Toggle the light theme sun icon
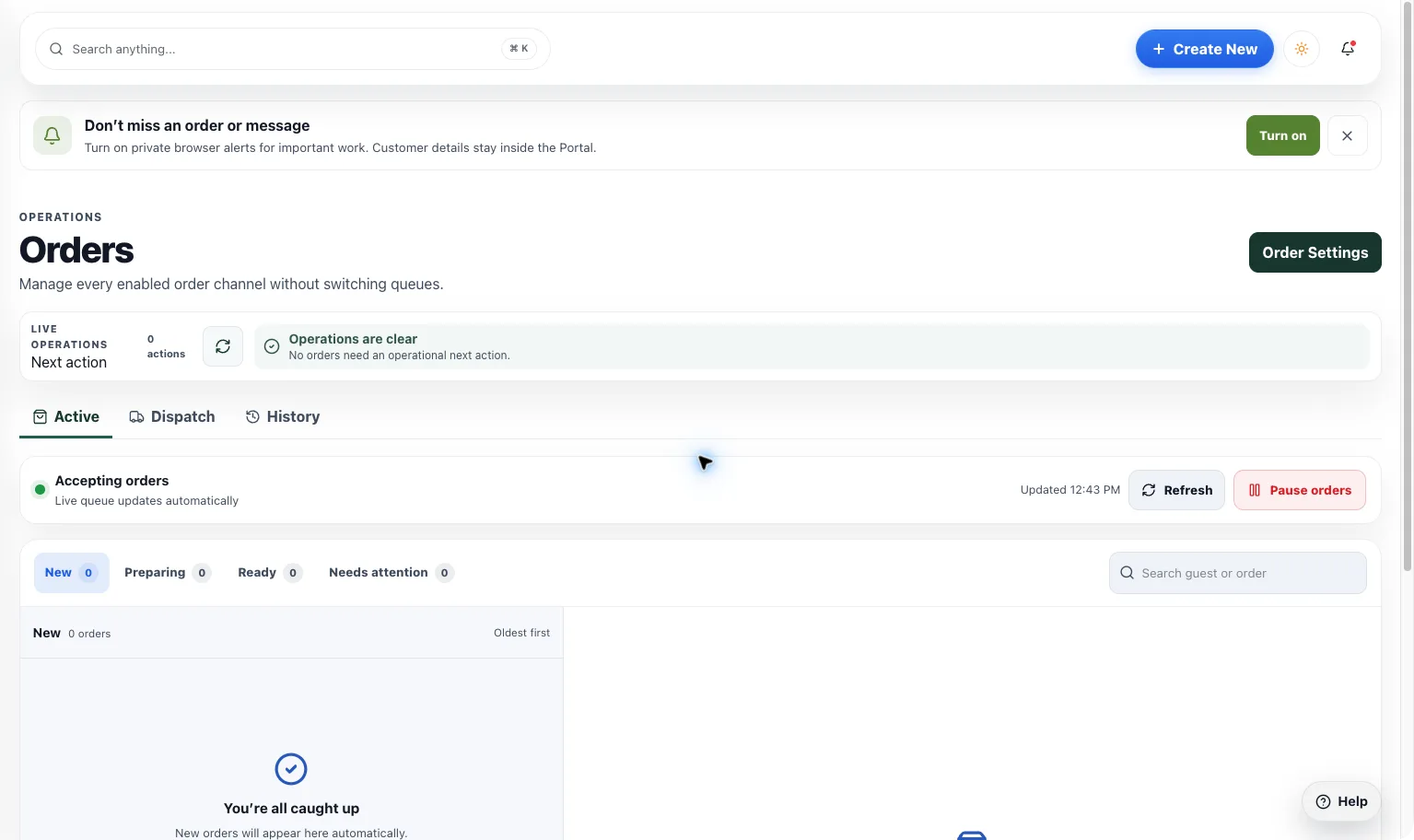This screenshot has width=1414, height=840. [x=1302, y=49]
